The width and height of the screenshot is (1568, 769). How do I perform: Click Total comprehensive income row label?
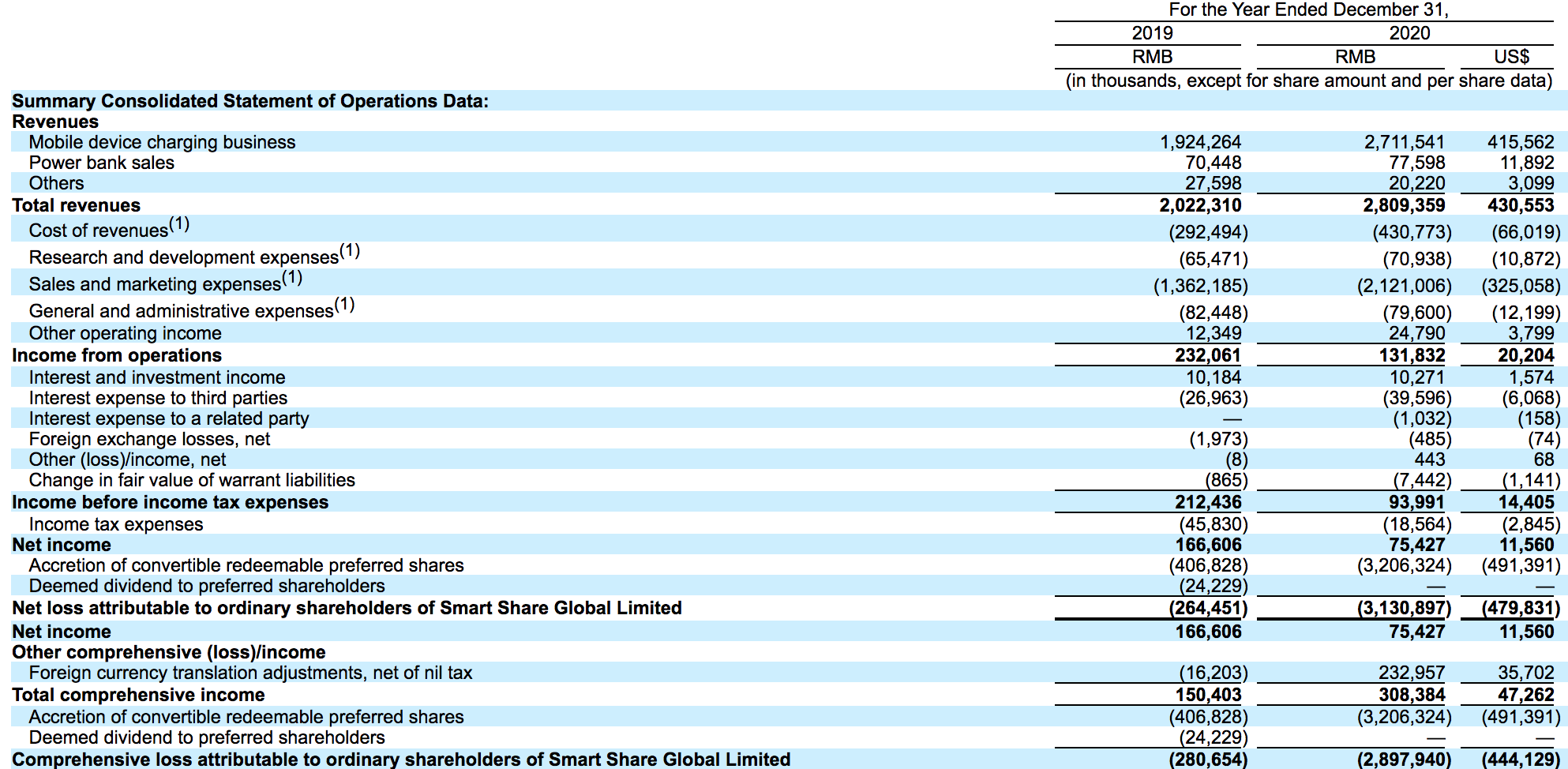click(138, 695)
